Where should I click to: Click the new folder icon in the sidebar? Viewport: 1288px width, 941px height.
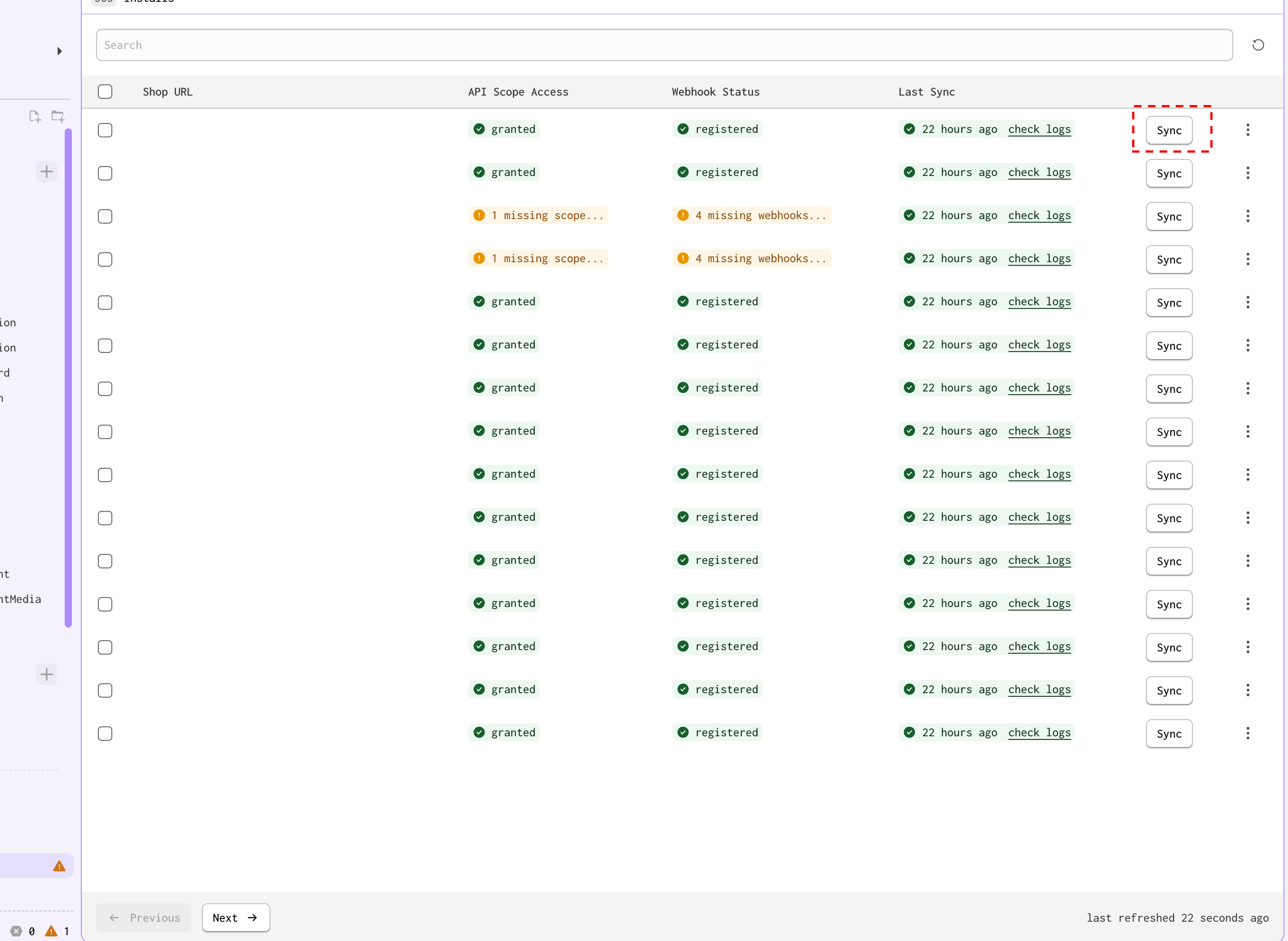click(x=57, y=116)
